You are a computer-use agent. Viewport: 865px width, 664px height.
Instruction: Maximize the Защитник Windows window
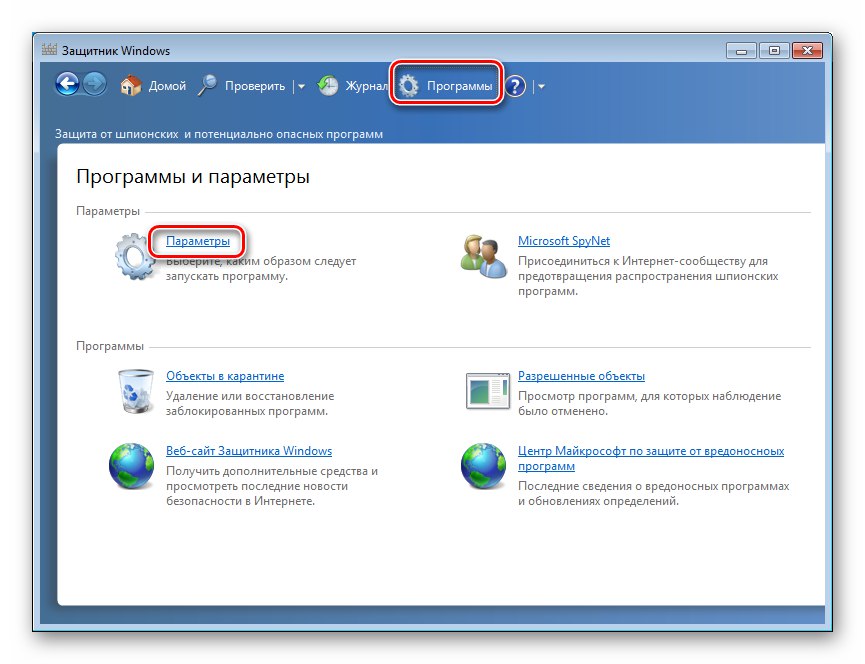pos(774,51)
